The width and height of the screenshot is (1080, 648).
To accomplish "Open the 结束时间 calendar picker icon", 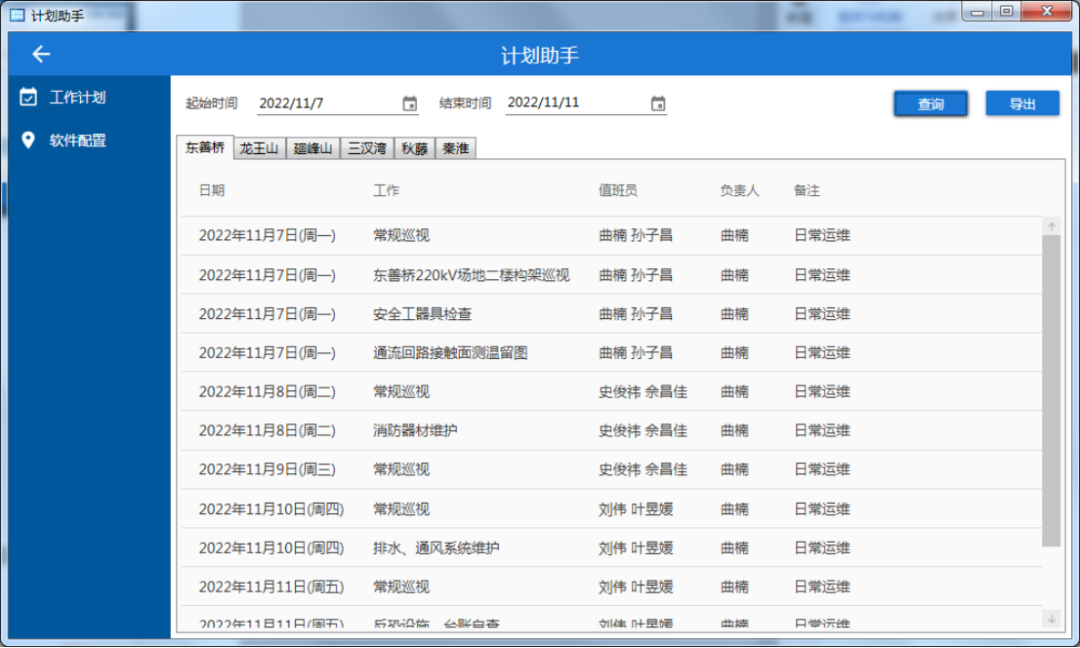I will [657, 103].
